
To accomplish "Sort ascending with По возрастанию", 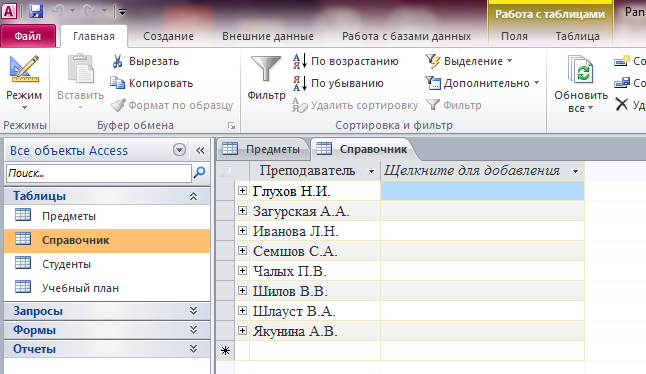I will 346,61.
